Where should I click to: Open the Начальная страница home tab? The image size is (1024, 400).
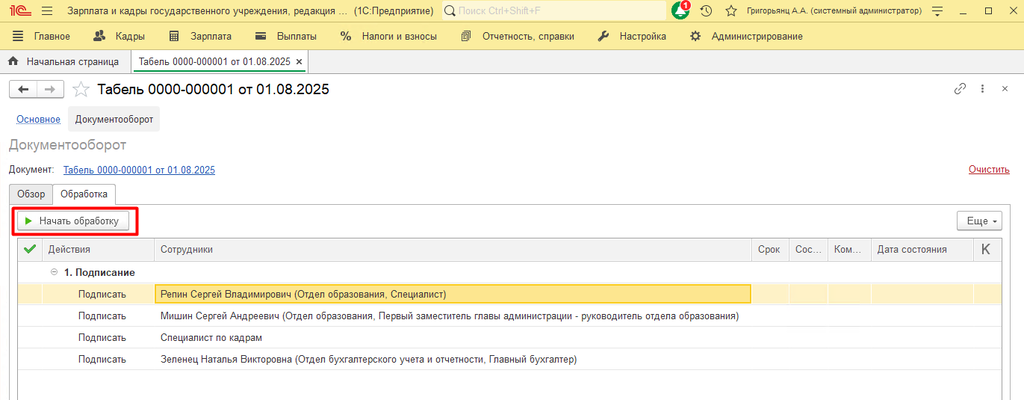point(66,61)
